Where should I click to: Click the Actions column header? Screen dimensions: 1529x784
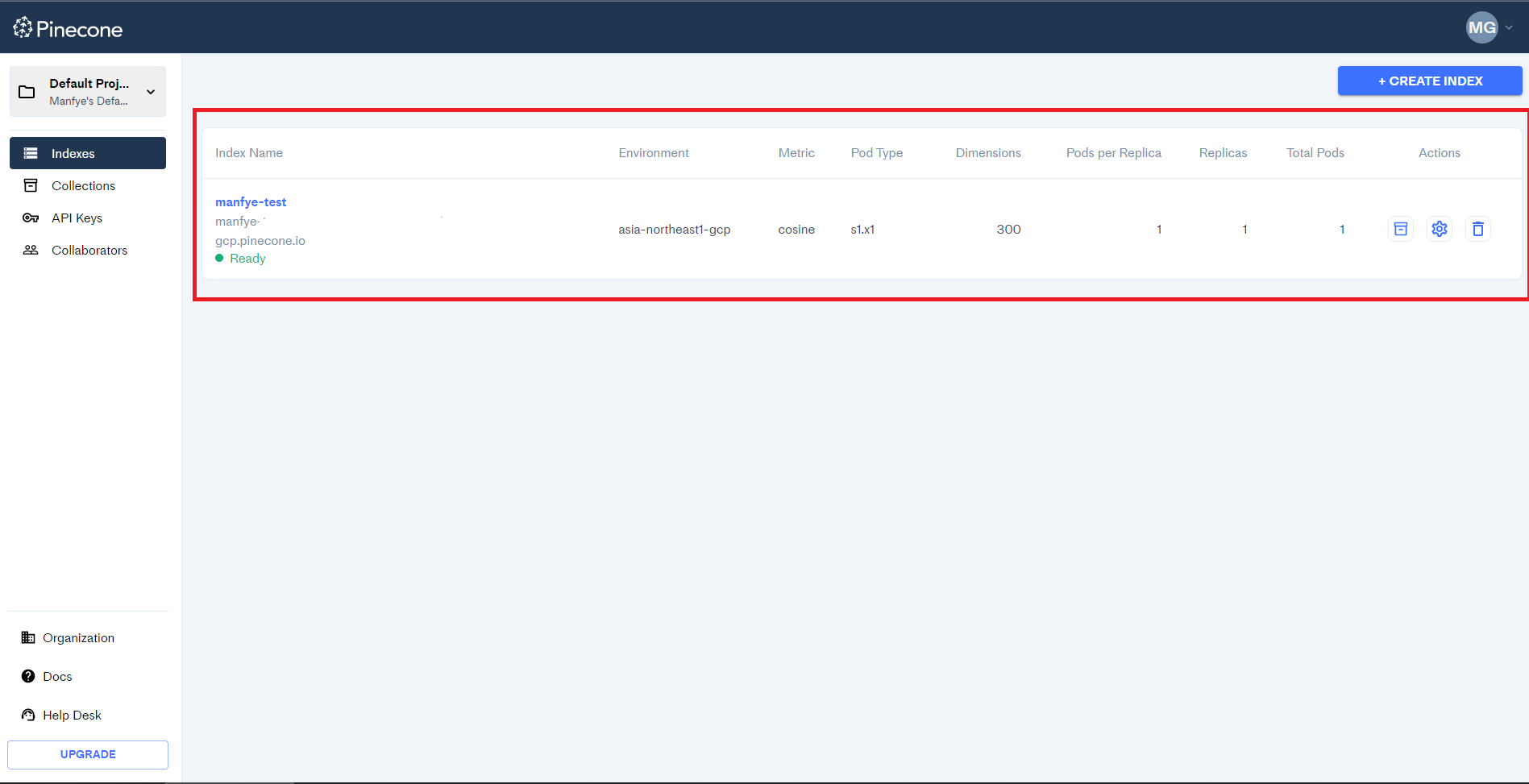pos(1440,153)
